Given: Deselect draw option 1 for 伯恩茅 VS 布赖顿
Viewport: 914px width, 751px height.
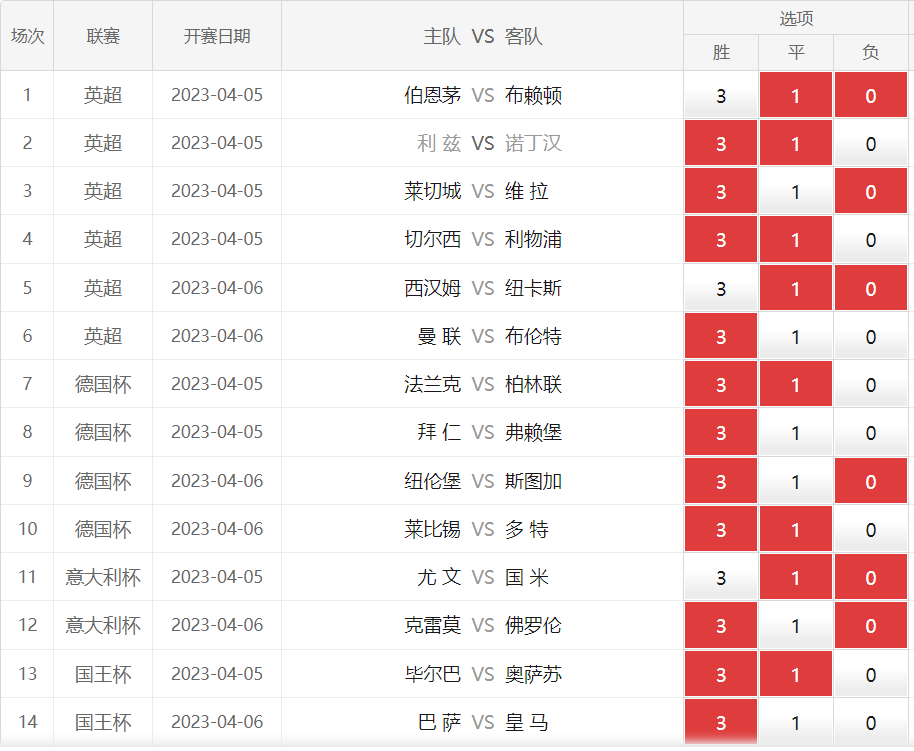Looking at the screenshot, I should 796,95.
